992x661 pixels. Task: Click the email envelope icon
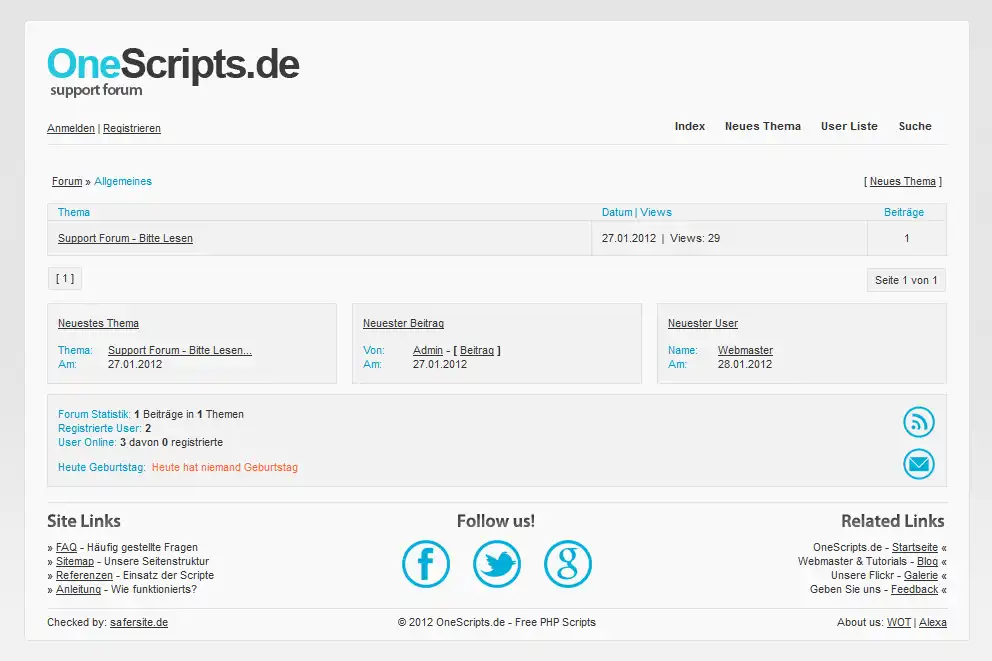click(x=919, y=464)
